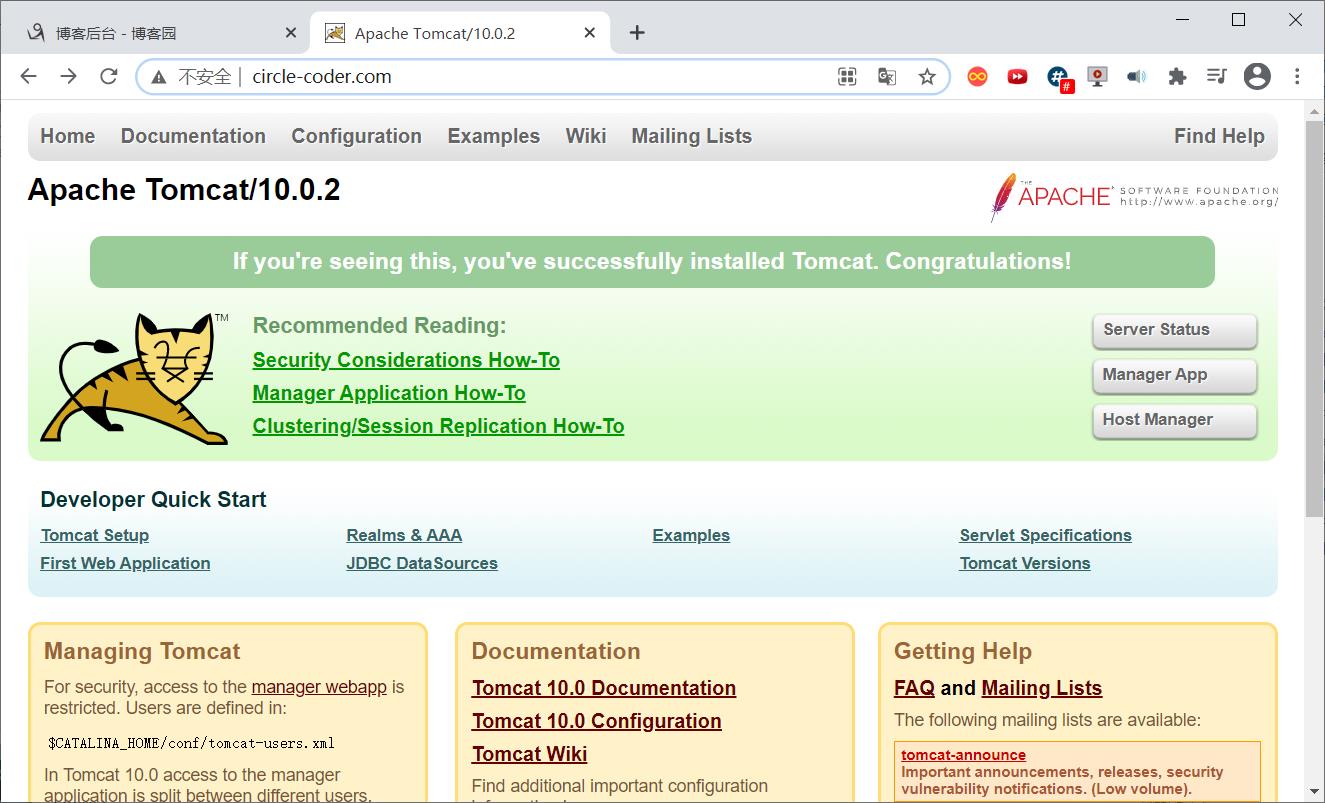The height and width of the screenshot is (803, 1325).
Task: Click the Tomcat cat mascot image
Action: 136,379
